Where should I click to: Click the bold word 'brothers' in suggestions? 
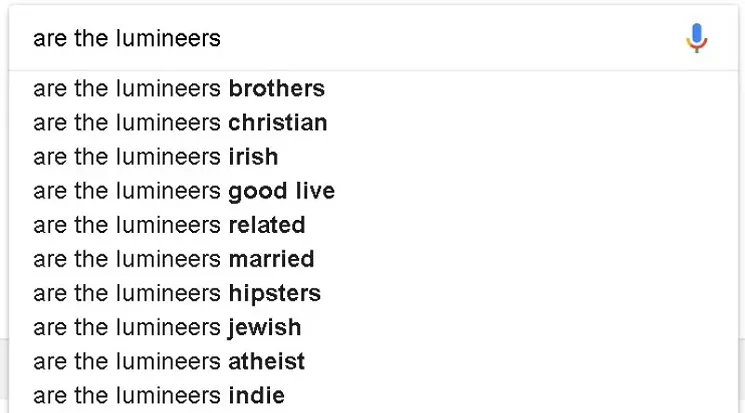pyautogui.click(x=277, y=88)
